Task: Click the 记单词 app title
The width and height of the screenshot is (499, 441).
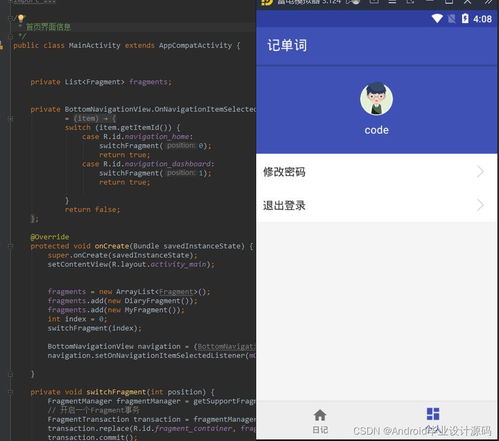Action: 287,45
